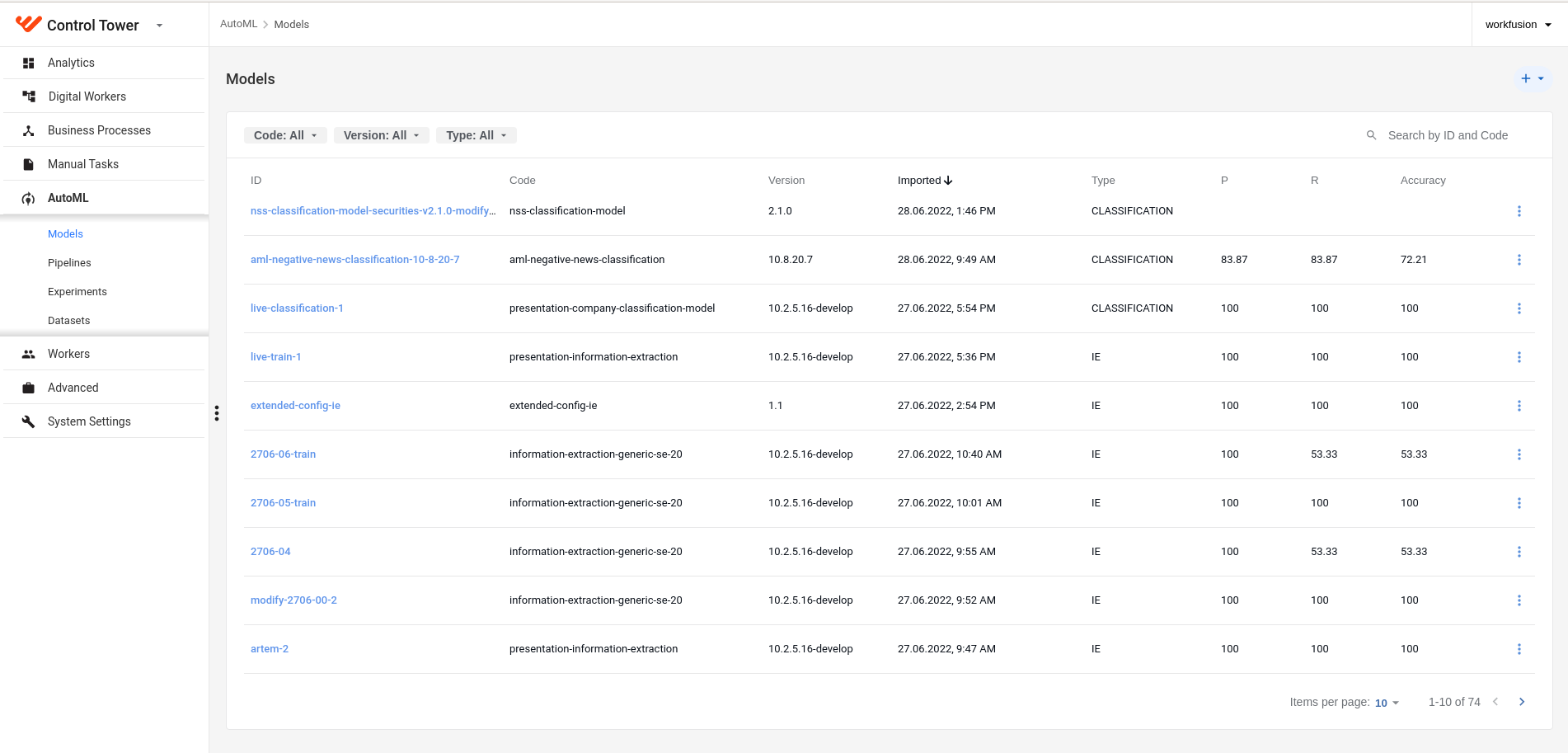Screen dimensions: 1568x753
Task: Open actions menu for 2706-04 row
Action: [x=1519, y=552]
